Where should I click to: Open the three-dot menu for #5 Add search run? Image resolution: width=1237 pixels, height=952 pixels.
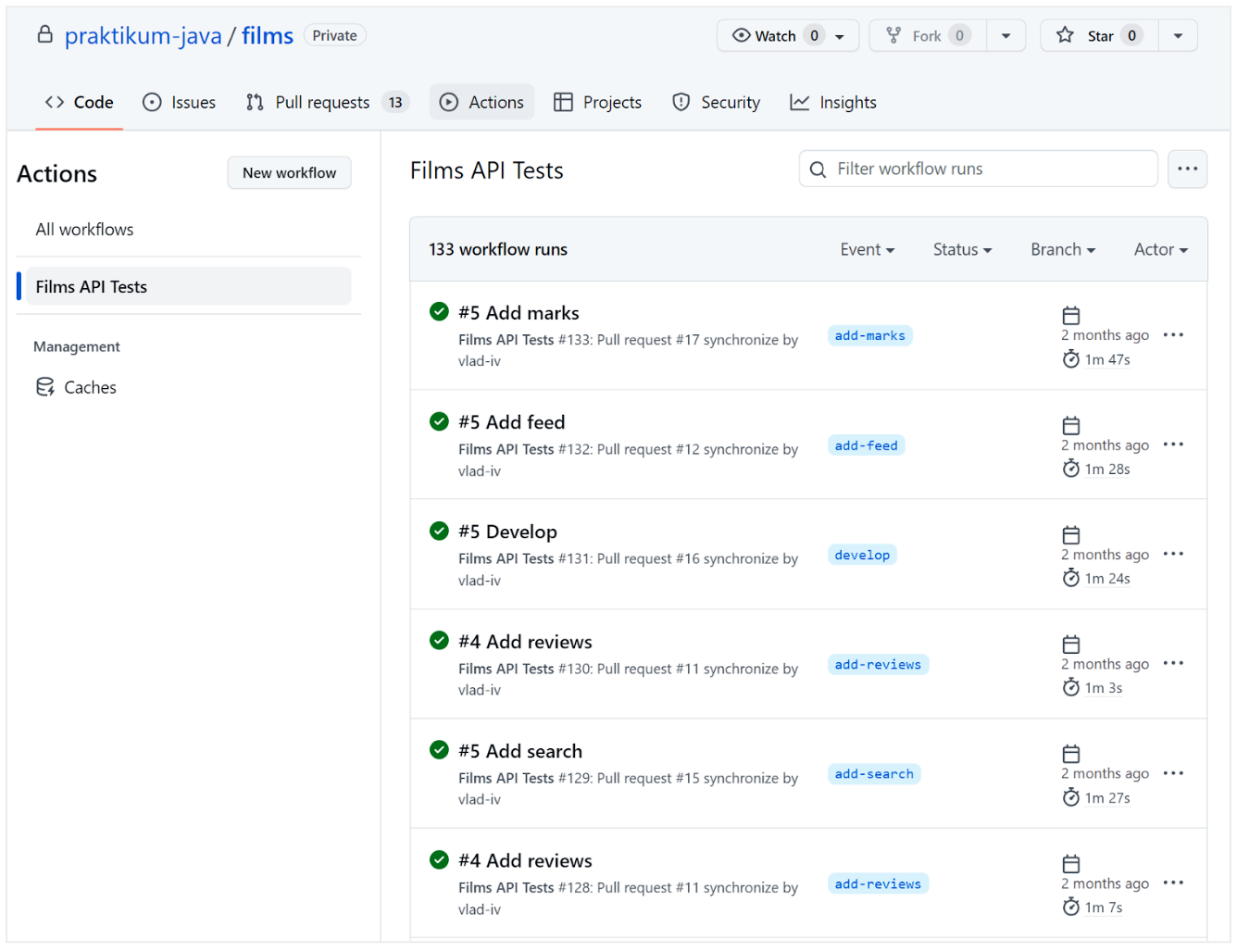pos(1173,773)
